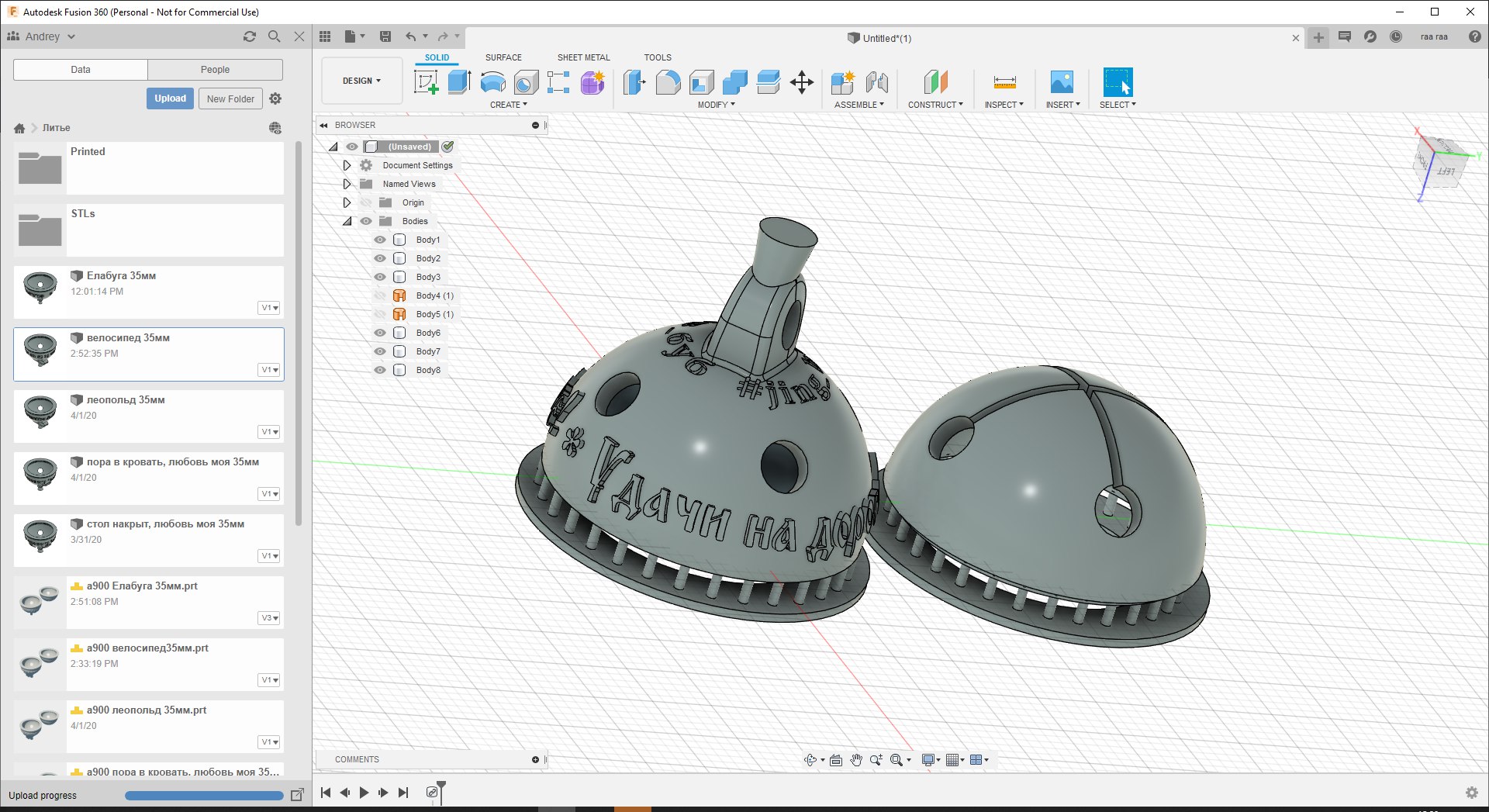Open version dropdown for велосипед 35мм
The height and width of the screenshot is (812, 1489).
click(x=269, y=370)
